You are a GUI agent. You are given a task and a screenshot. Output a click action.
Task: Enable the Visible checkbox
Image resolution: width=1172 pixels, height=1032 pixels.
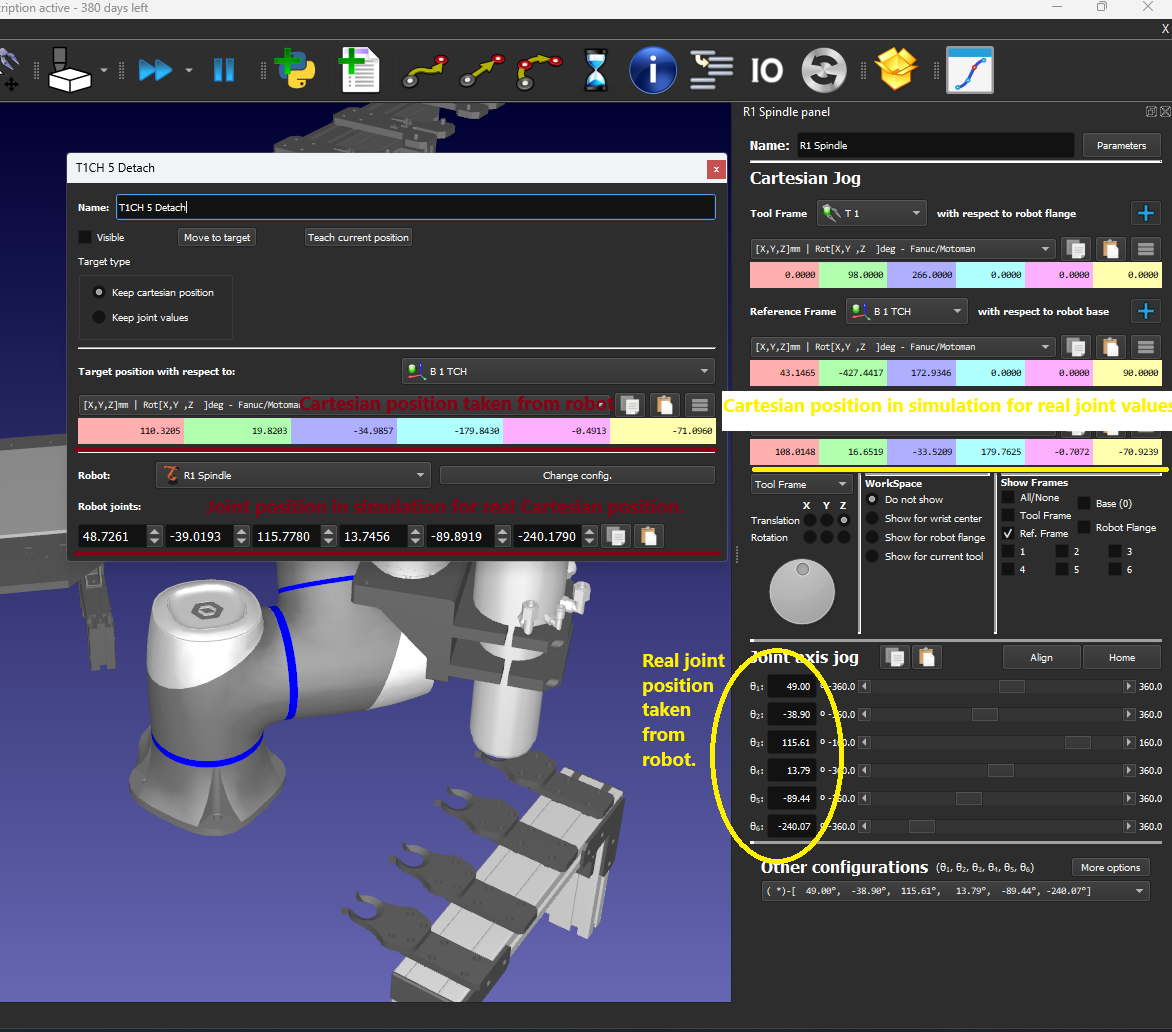pos(85,238)
